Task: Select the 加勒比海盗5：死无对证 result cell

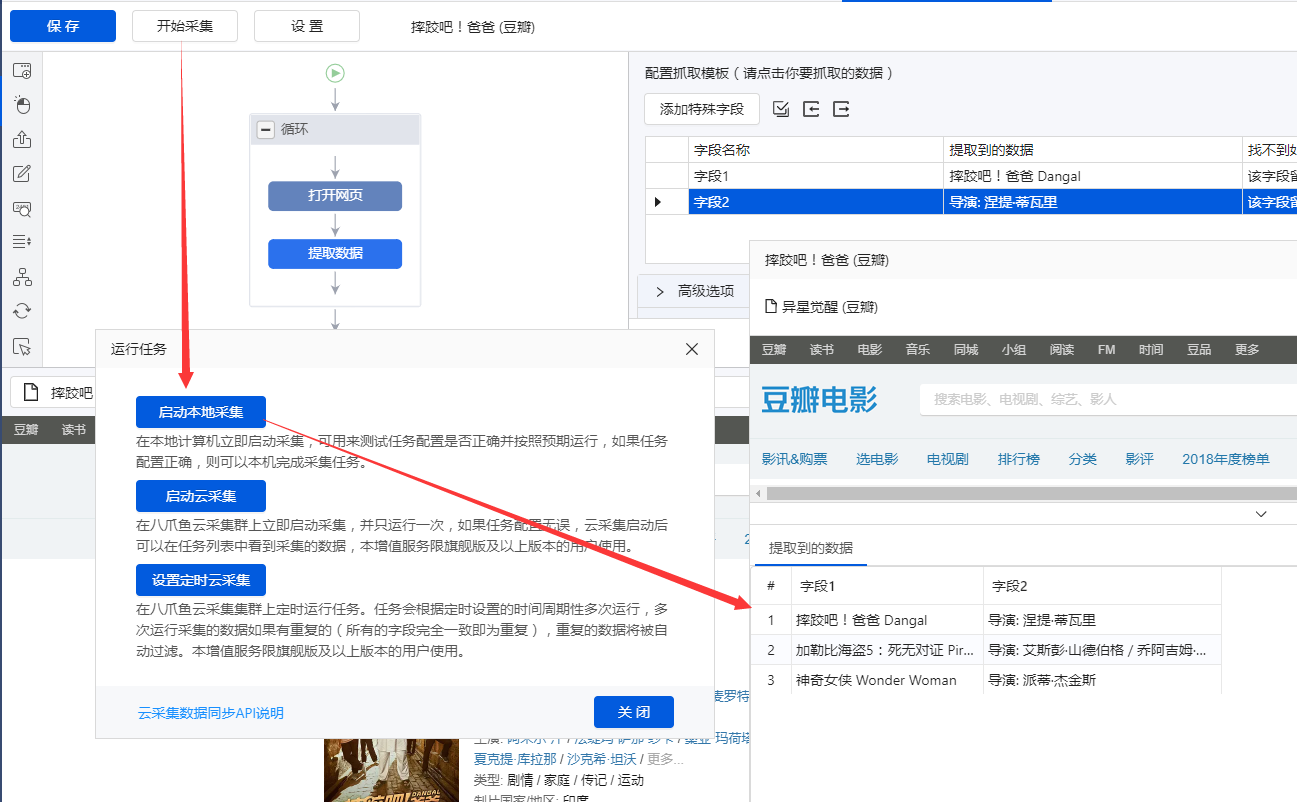Action: [885, 650]
